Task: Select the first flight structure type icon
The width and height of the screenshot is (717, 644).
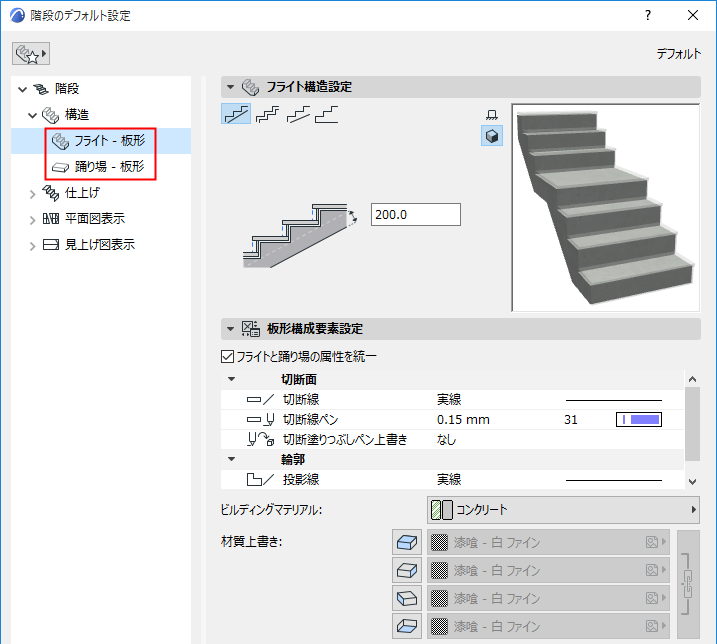Action: (236, 114)
